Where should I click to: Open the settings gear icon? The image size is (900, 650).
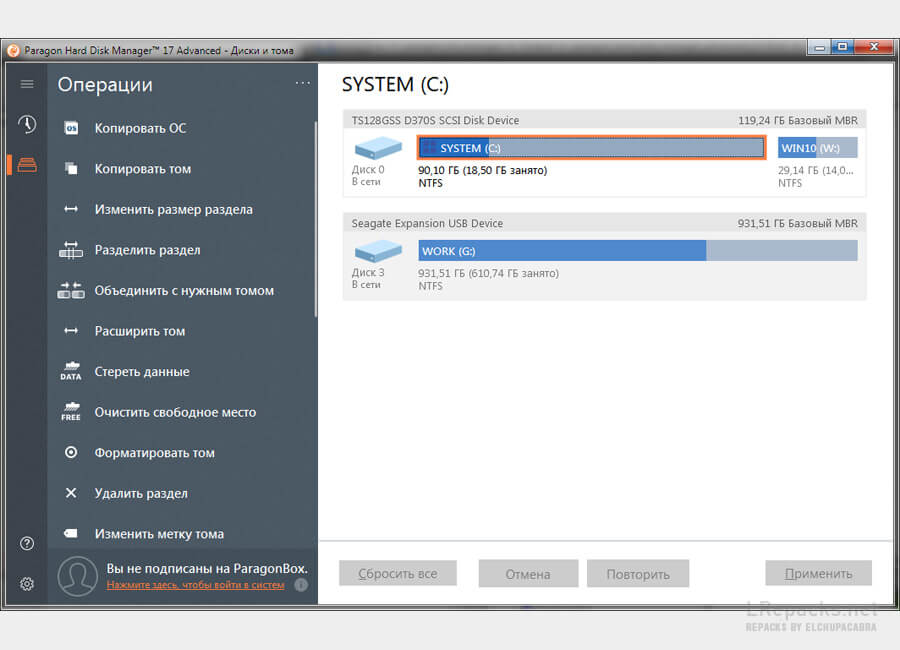pos(27,584)
